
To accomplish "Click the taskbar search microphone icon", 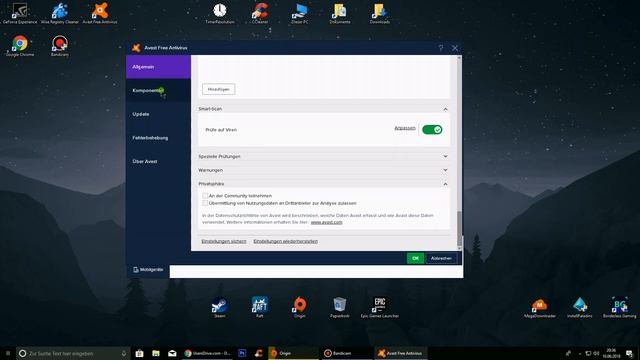I will pyautogui.click(x=124, y=353).
